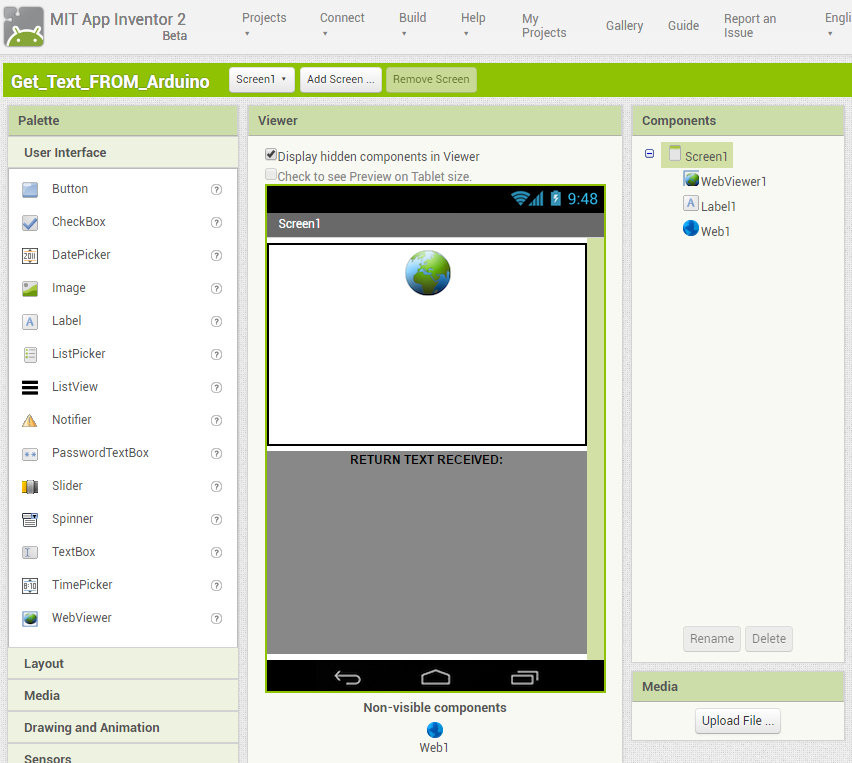Select the PasswordTextBox component icon

(x=30, y=454)
